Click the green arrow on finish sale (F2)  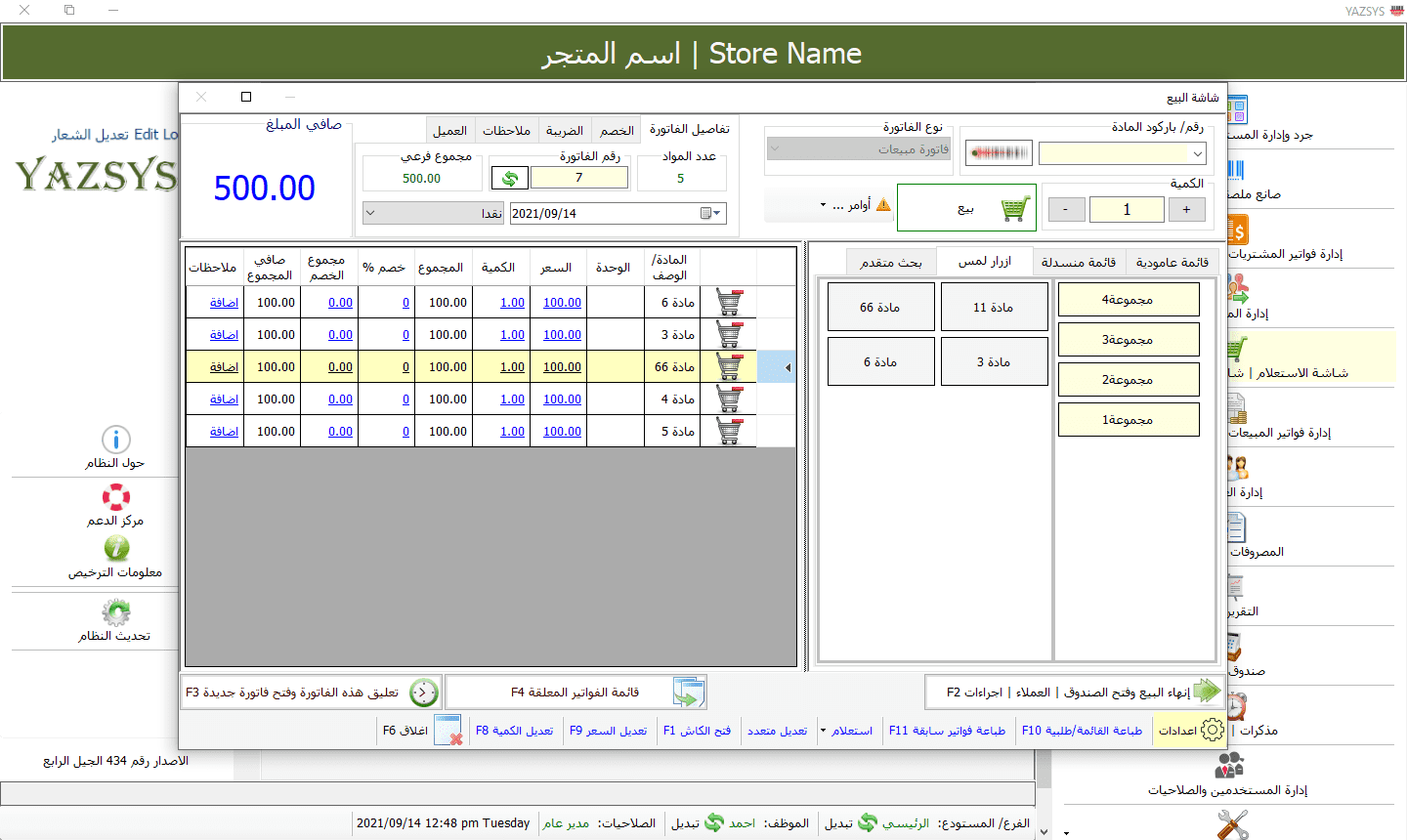[x=1208, y=692]
